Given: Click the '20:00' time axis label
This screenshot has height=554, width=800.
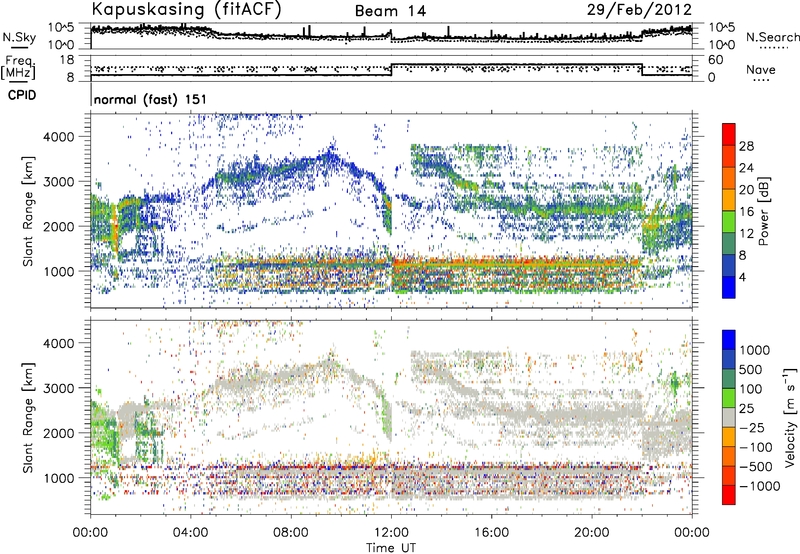Looking at the screenshot, I should point(592,532).
